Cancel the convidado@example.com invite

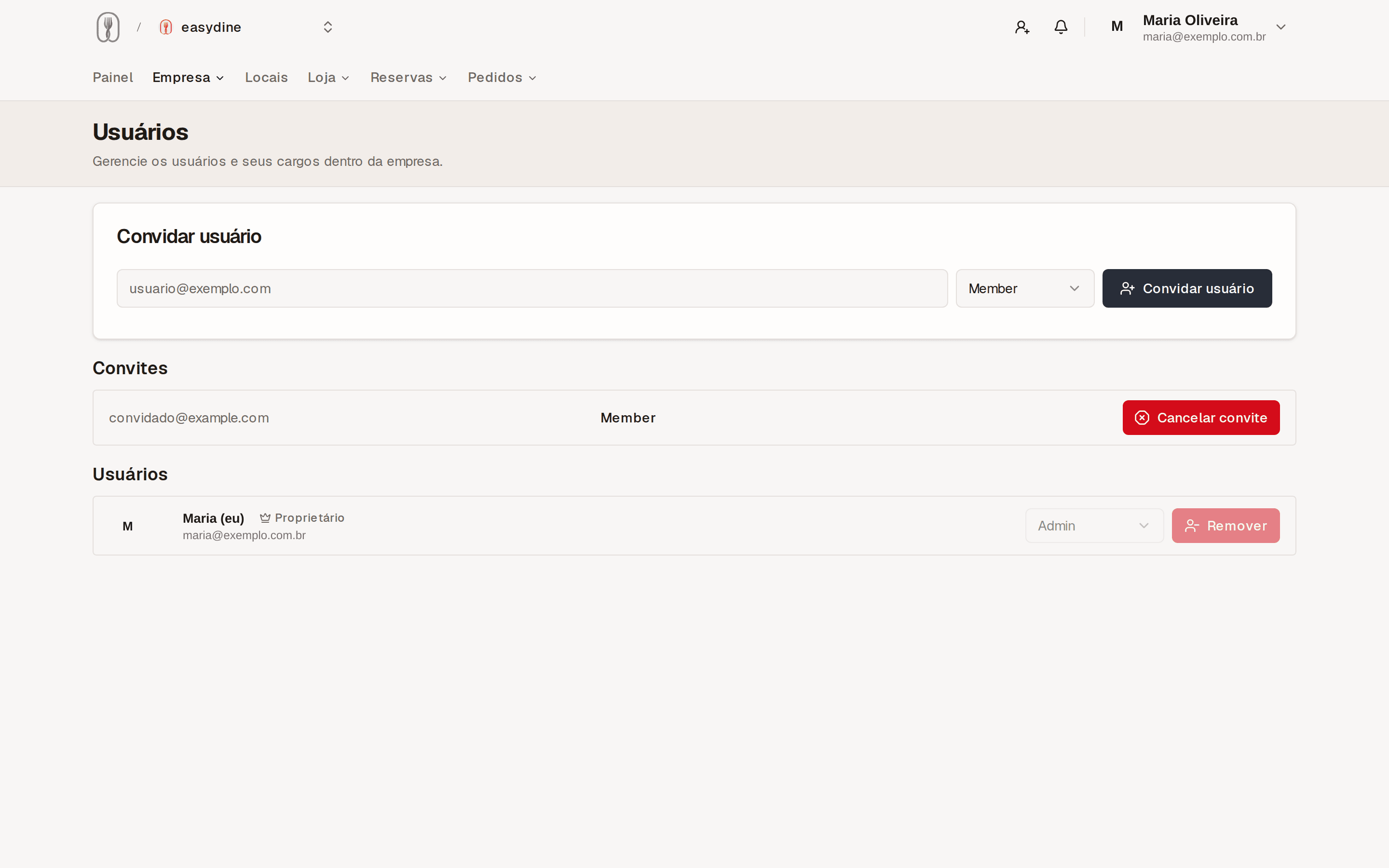click(1201, 417)
